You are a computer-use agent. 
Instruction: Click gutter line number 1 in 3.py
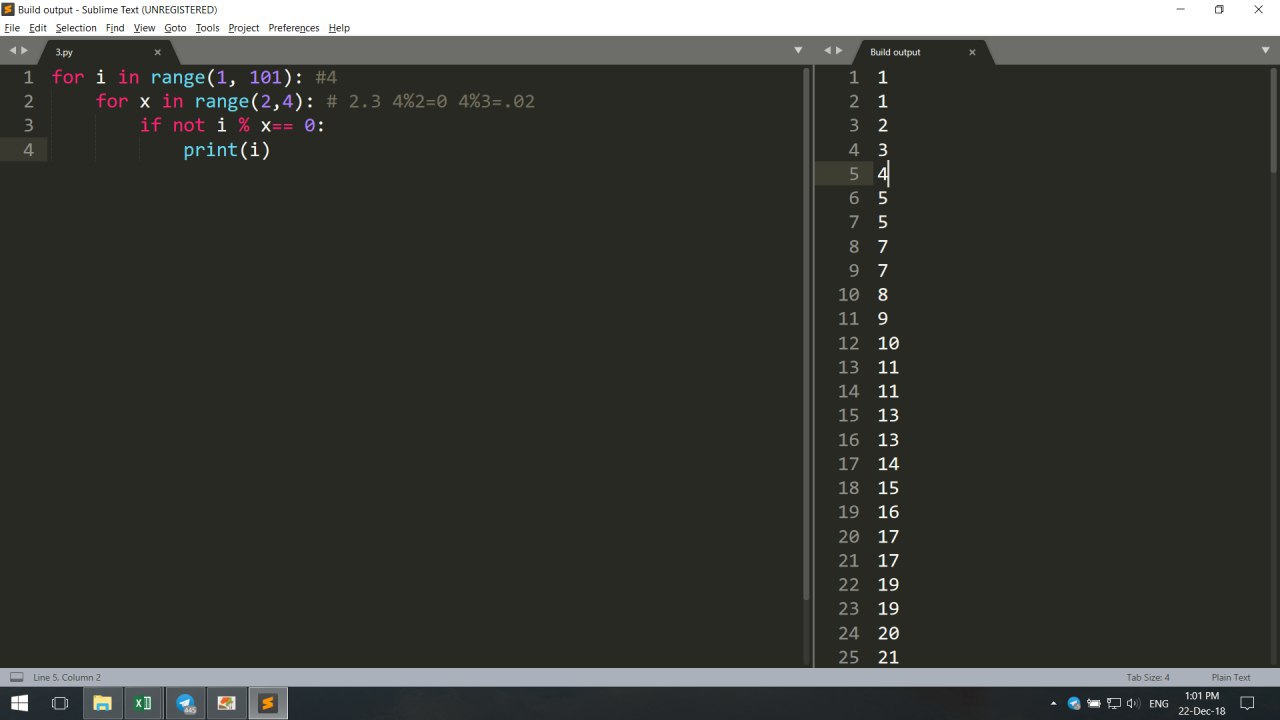28,78
